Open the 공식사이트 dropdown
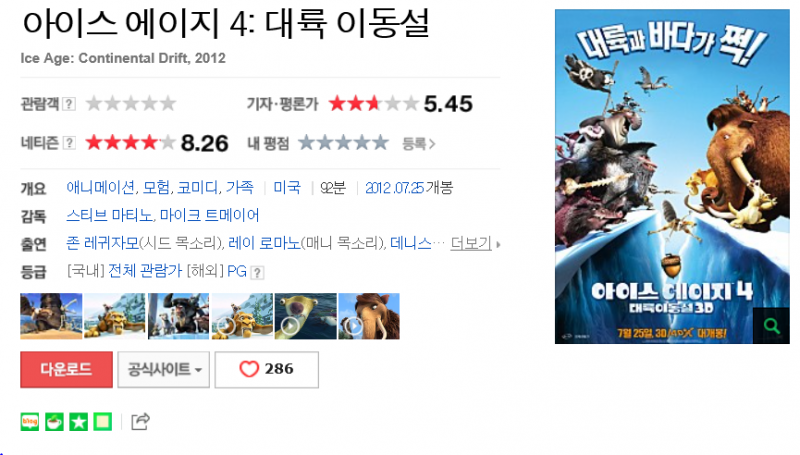800x455 pixels. point(164,369)
